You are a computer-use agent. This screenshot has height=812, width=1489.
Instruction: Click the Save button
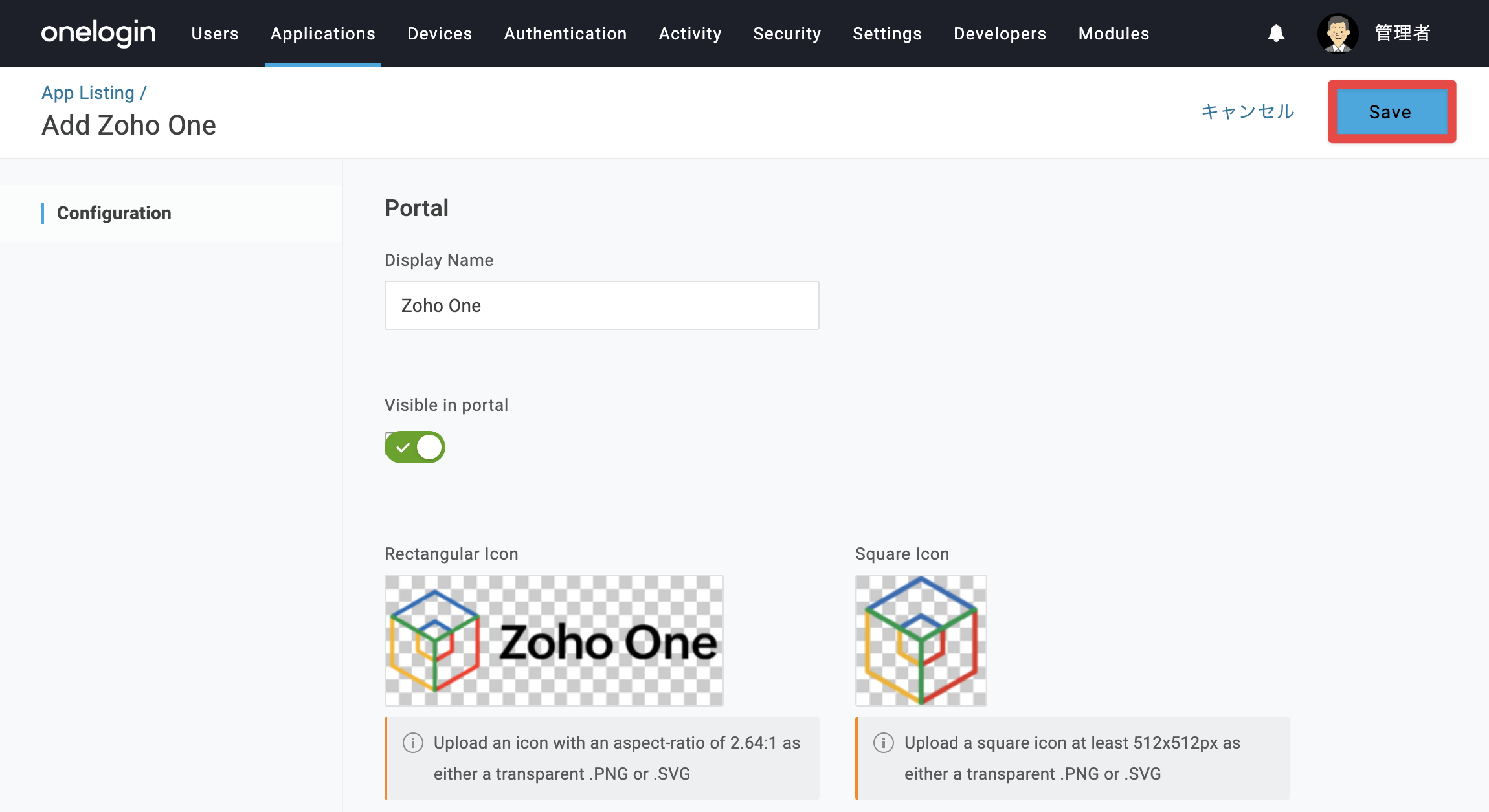coord(1392,112)
